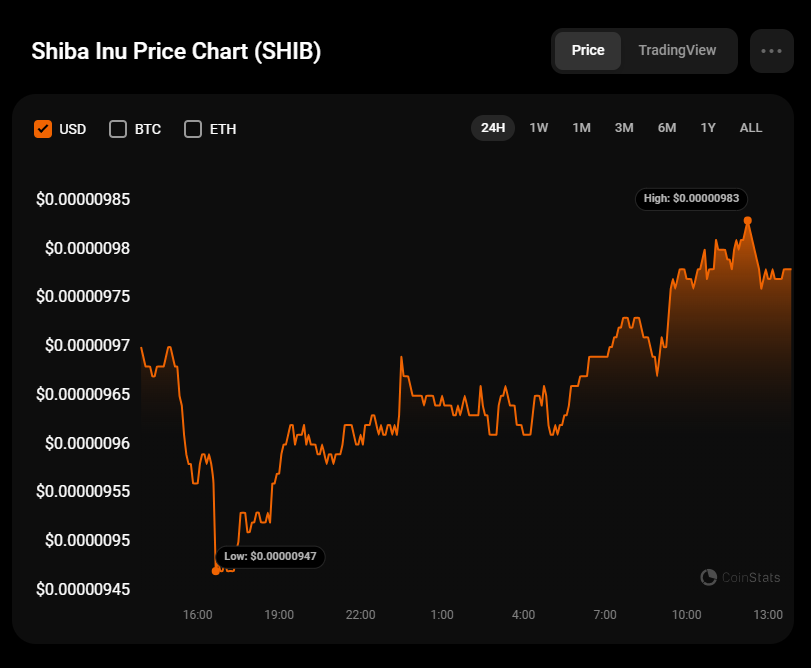The image size is (811, 668).
Task: Switch to the TradingView tab
Action: [x=677, y=51]
